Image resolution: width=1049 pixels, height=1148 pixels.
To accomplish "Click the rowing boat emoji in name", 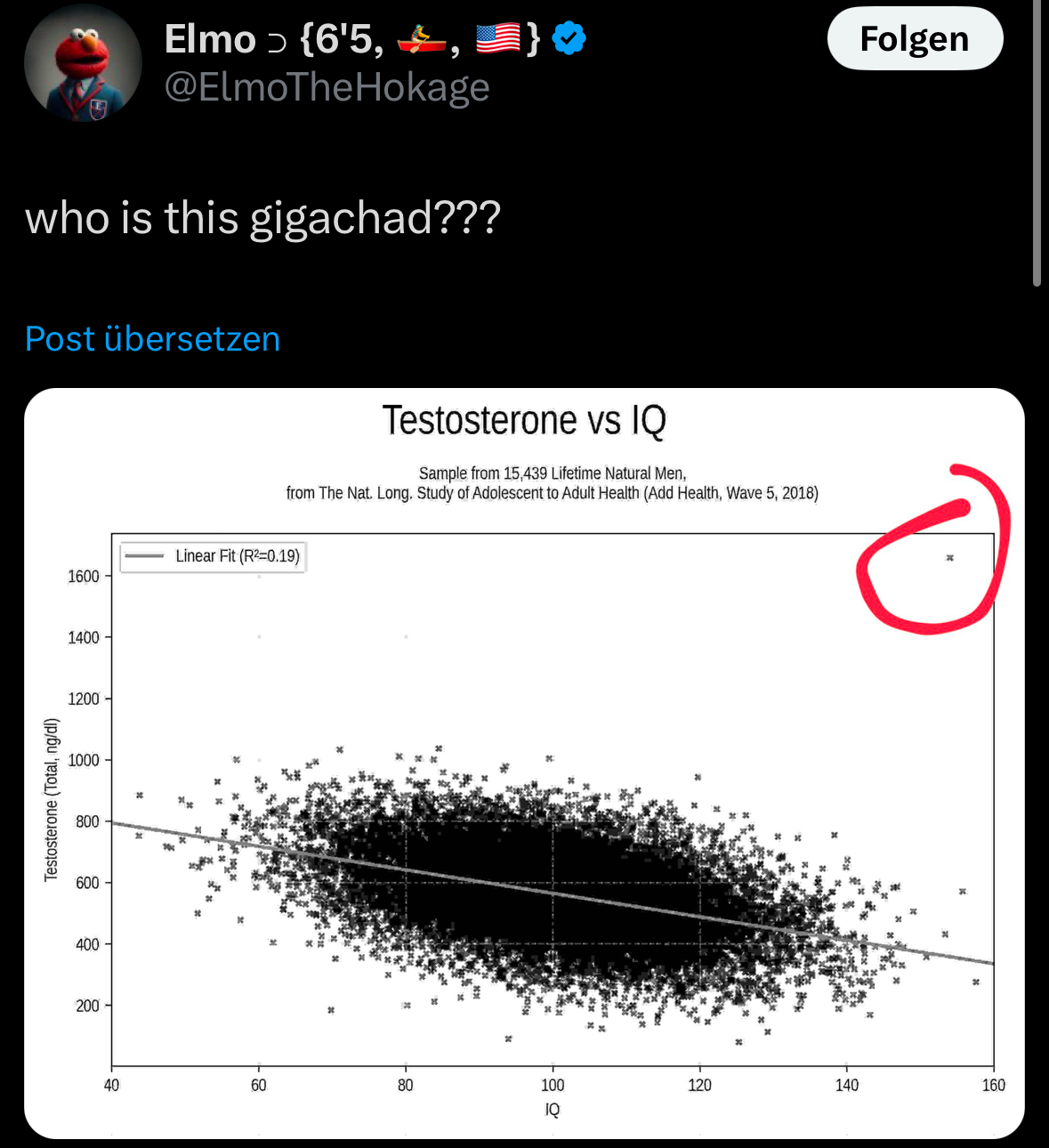I will [x=422, y=39].
